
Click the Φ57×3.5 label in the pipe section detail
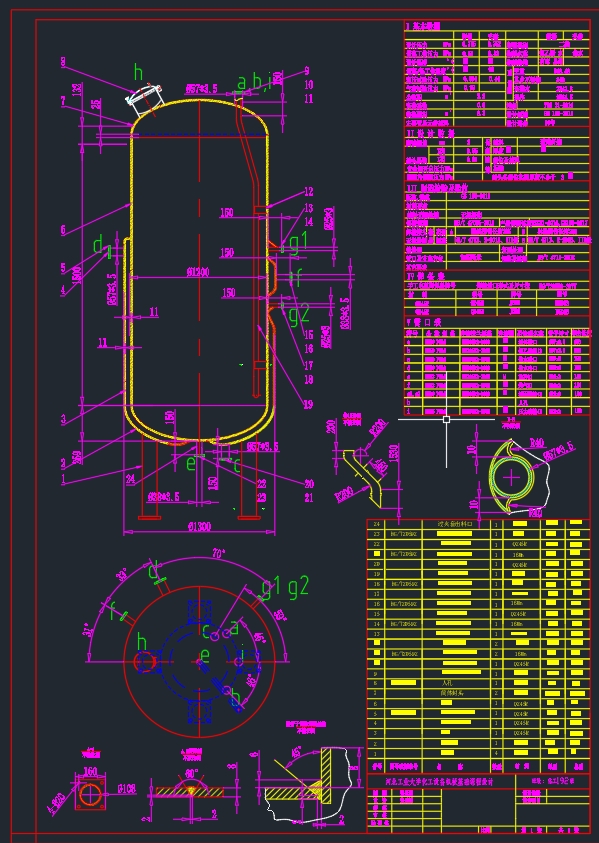point(559,452)
